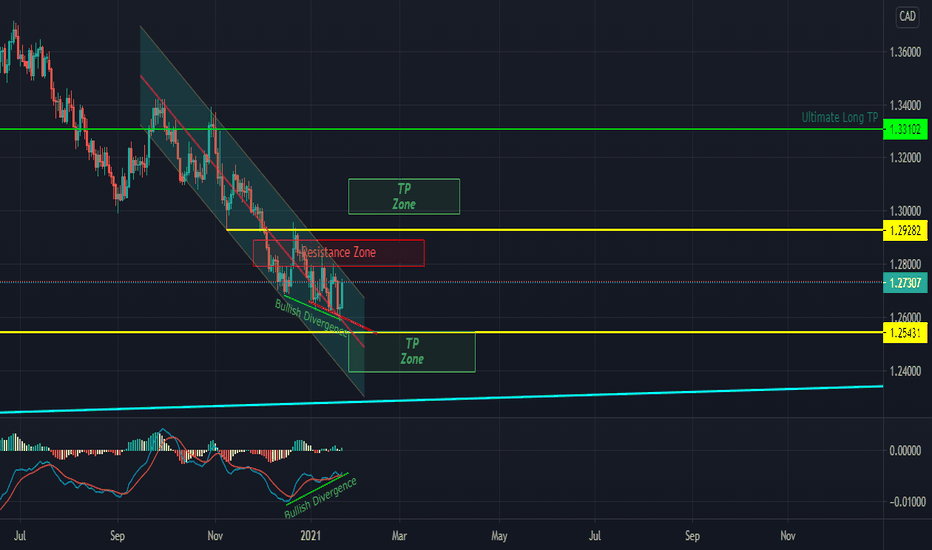The width and height of the screenshot is (932, 550).
Task: Click the Bullish Divergence label on price chart
Action: pos(311,319)
